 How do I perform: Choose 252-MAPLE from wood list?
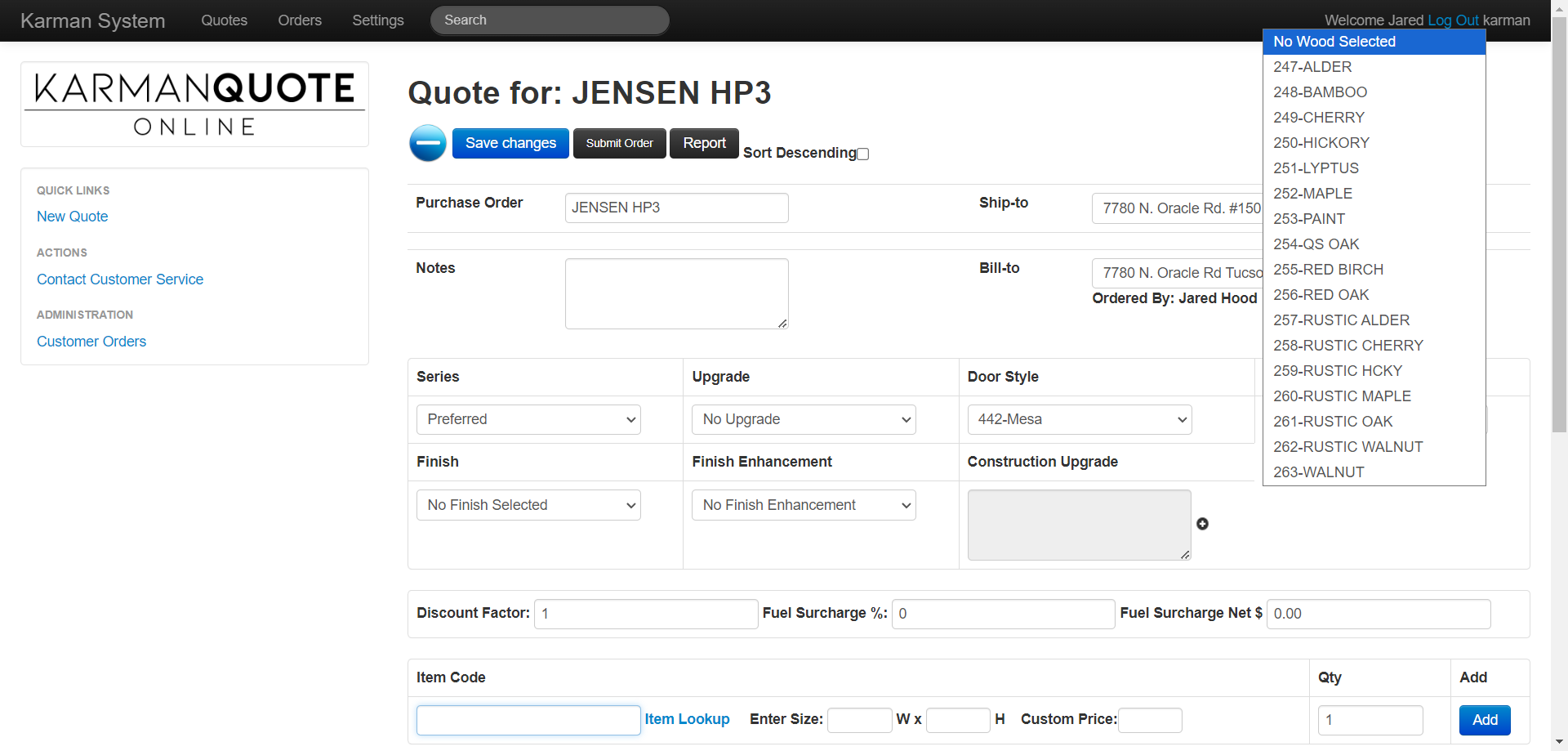click(1374, 194)
